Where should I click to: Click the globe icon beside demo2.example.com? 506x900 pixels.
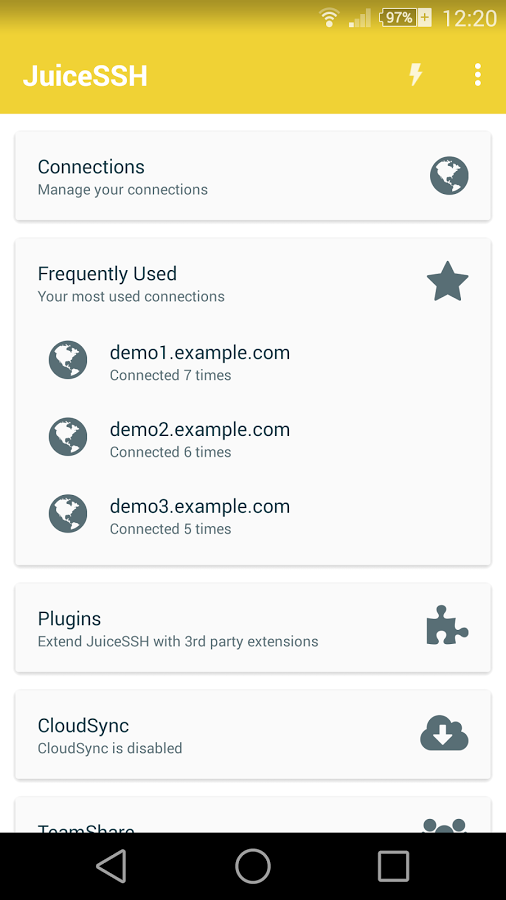68,437
